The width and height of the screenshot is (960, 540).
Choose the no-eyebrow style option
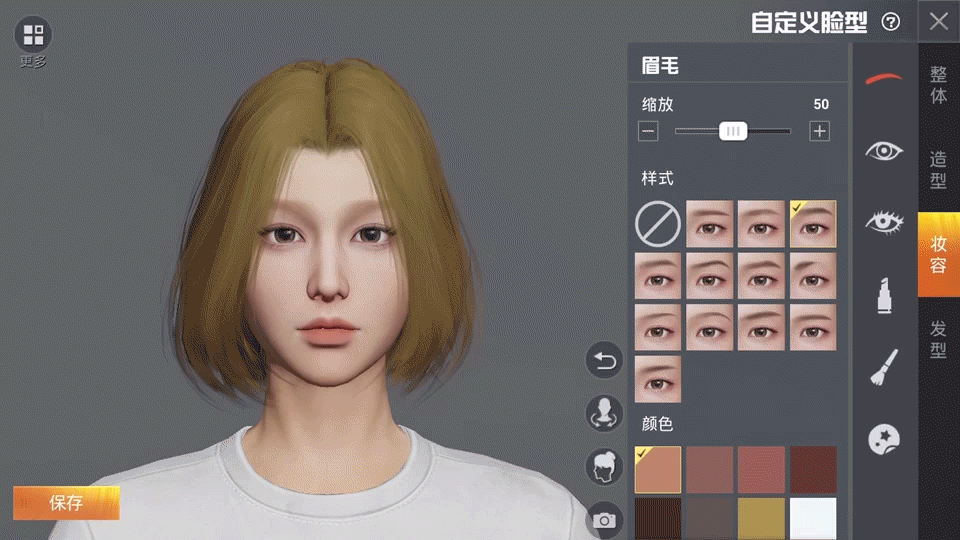[657, 224]
